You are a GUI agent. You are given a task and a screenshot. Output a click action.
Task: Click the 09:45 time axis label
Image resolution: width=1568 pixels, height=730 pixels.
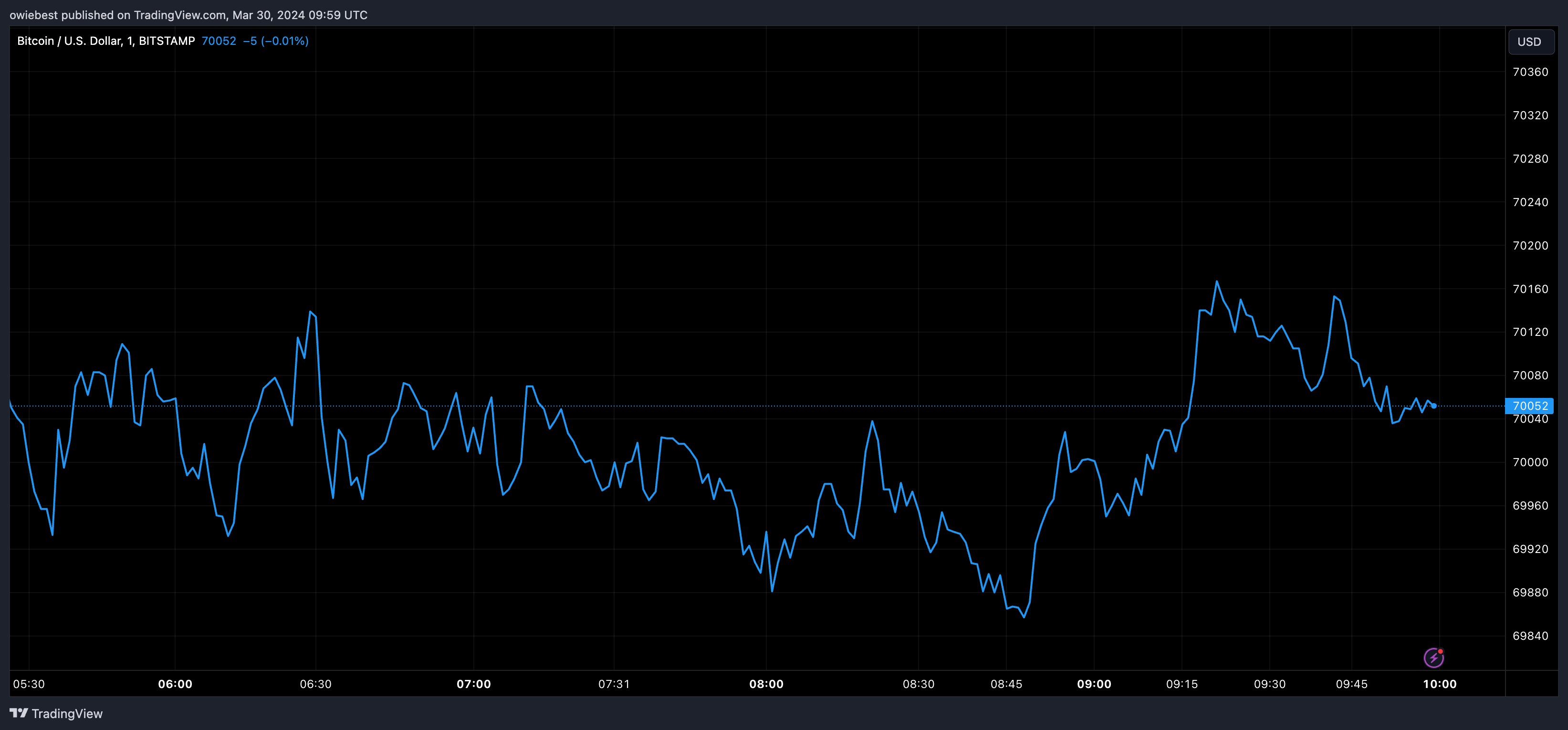[1351, 684]
